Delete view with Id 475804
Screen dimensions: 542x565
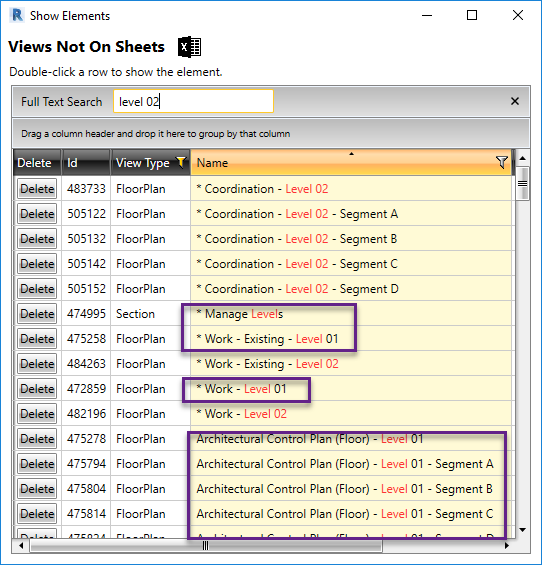point(37,489)
